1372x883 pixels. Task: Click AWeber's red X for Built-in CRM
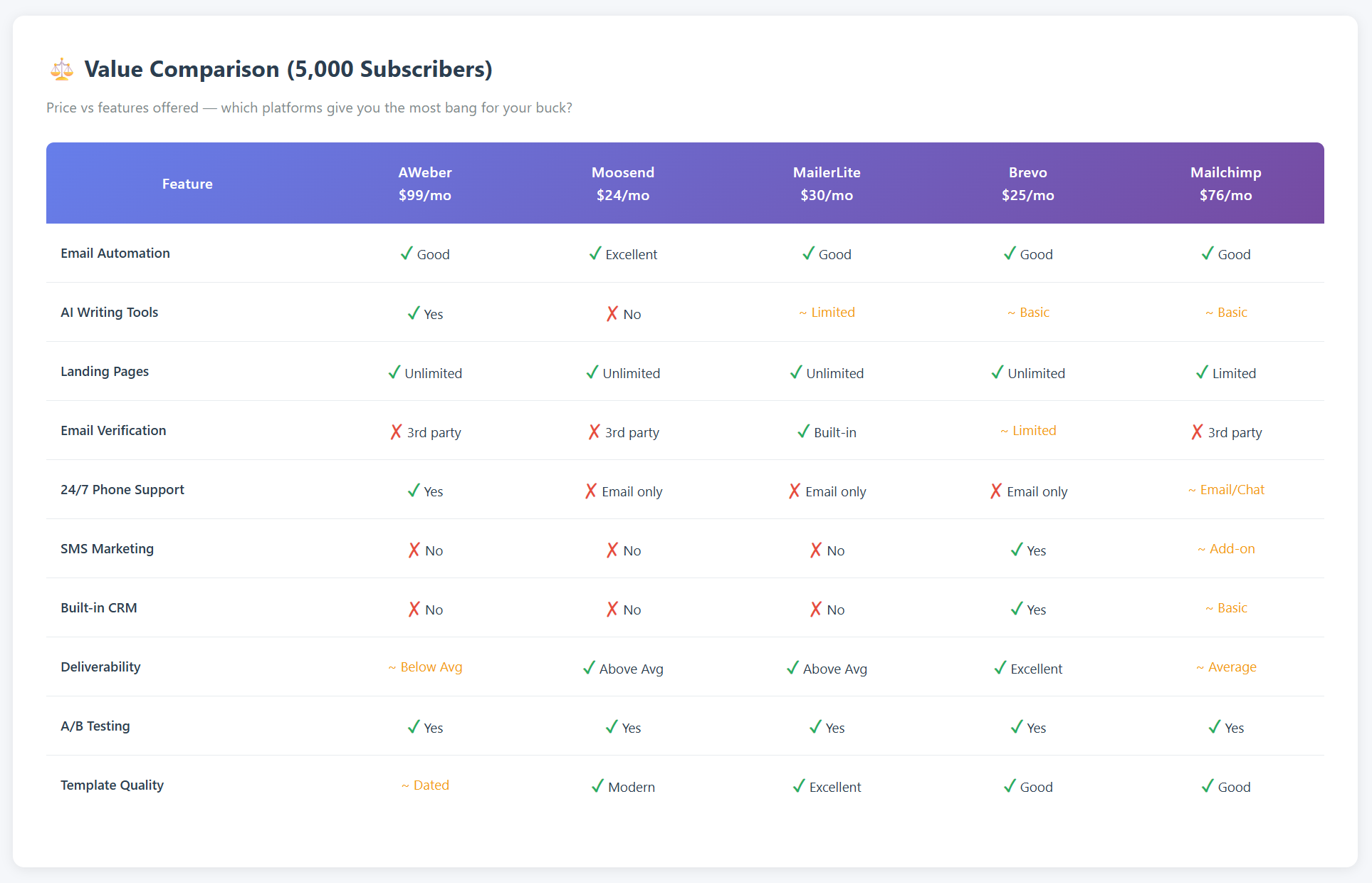pyautogui.click(x=414, y=609)
